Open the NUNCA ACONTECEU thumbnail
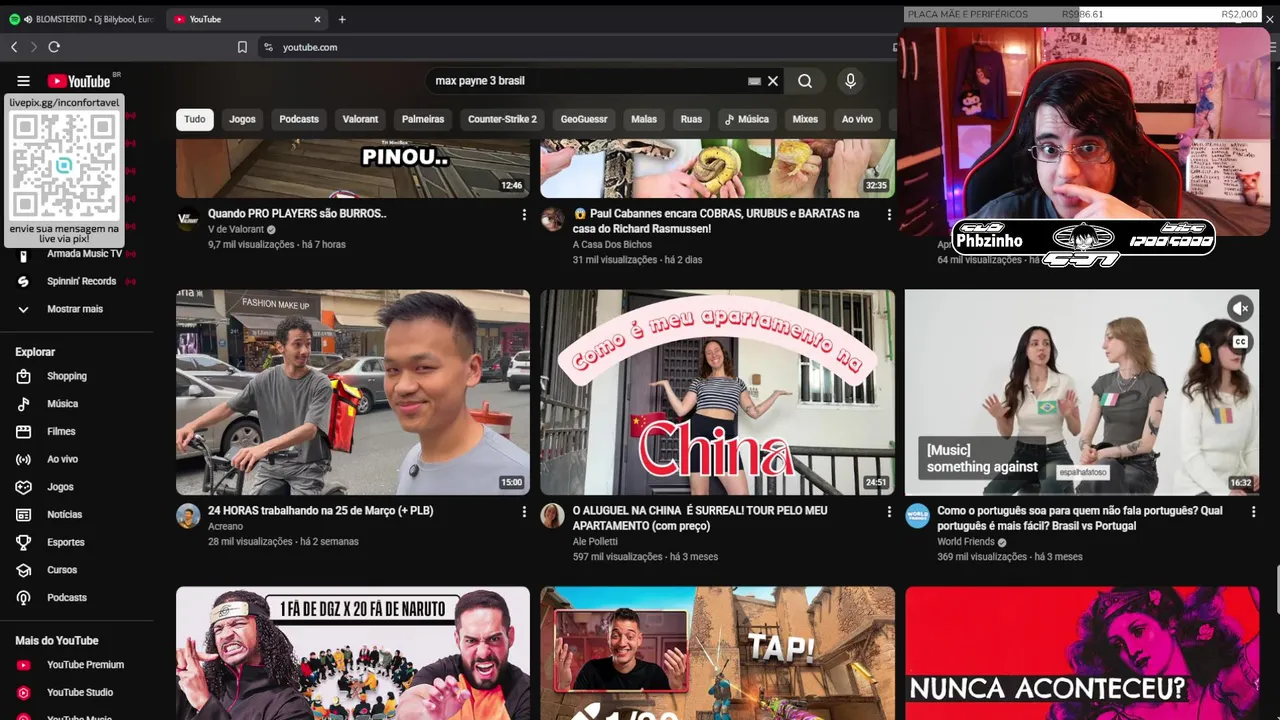The image size is (1280, 720). (1082, 653)
